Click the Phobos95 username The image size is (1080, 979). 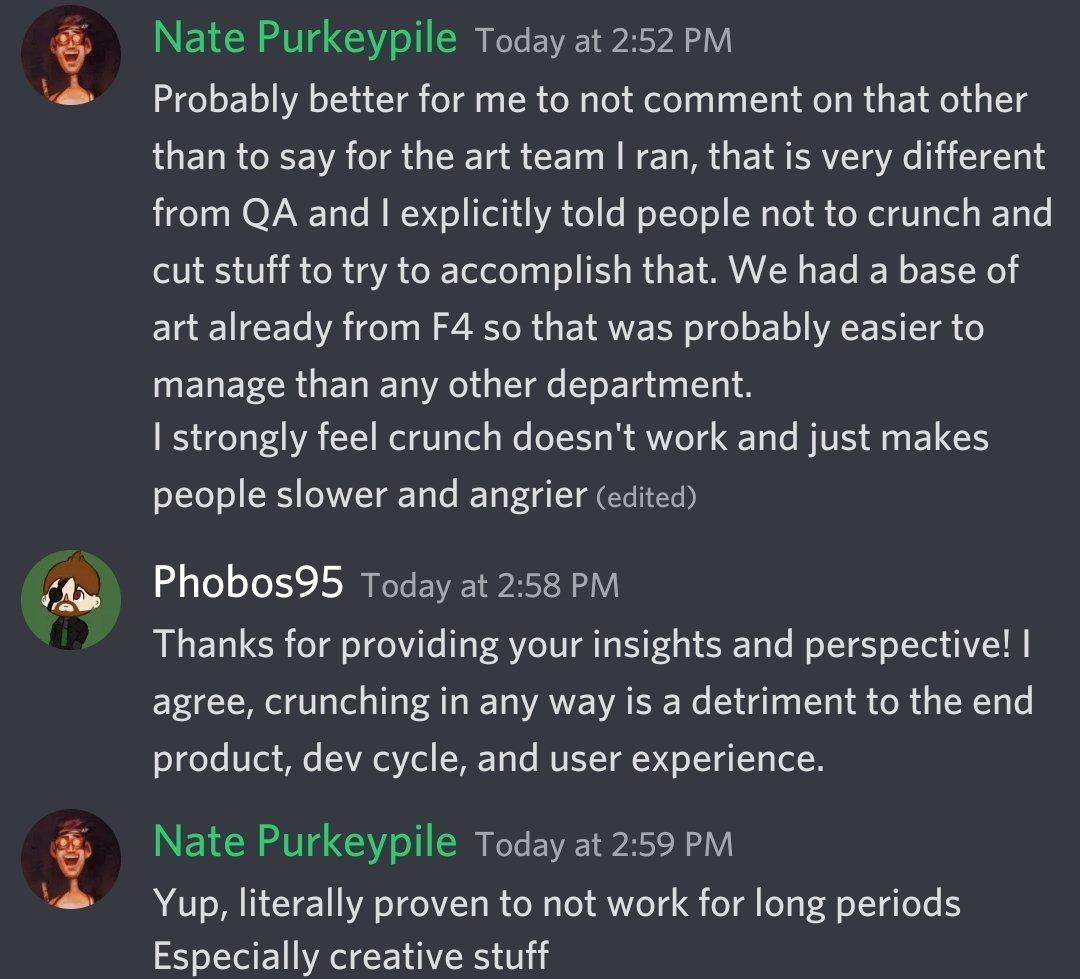(x=248, y=582)
